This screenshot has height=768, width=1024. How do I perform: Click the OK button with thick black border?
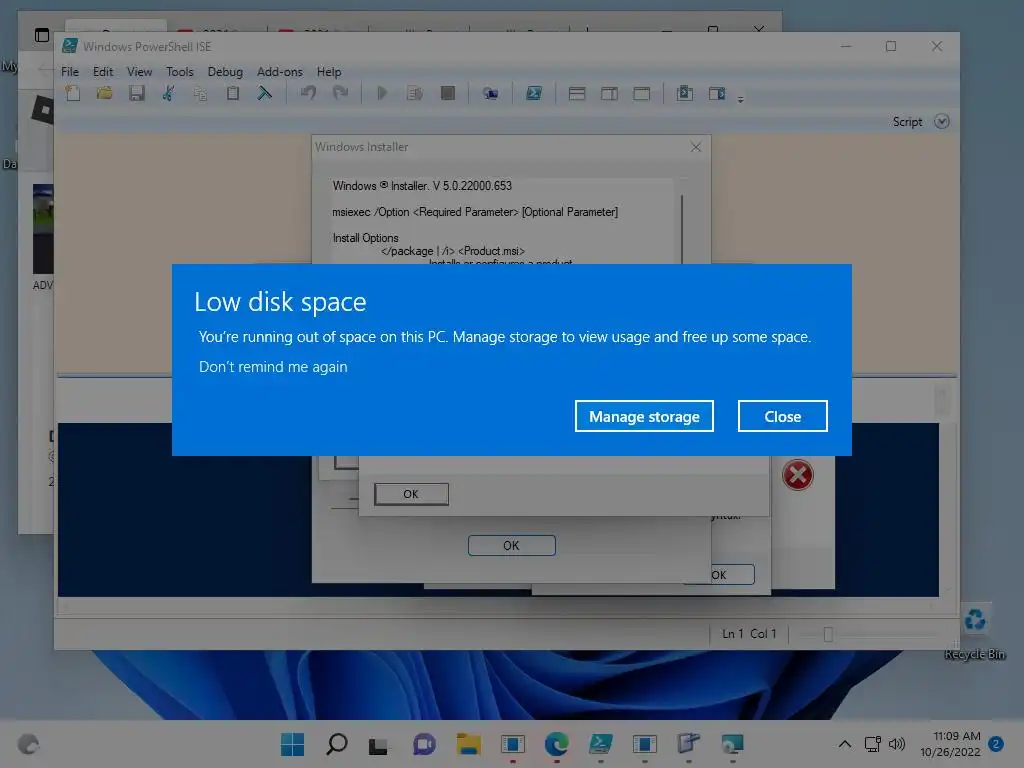411,494
